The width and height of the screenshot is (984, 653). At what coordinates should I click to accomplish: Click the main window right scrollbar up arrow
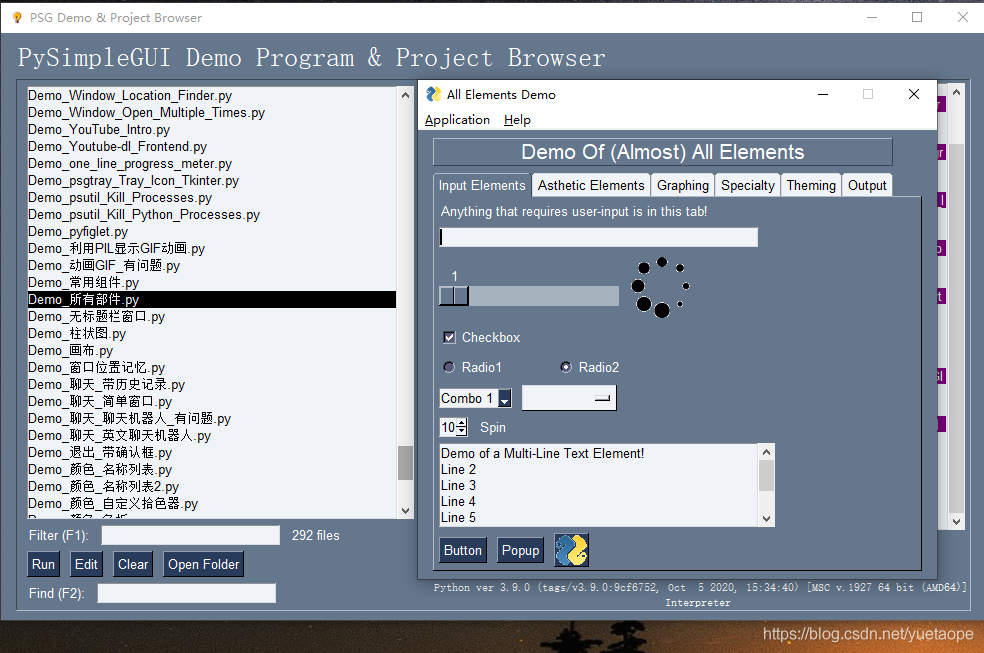[956, 92]
